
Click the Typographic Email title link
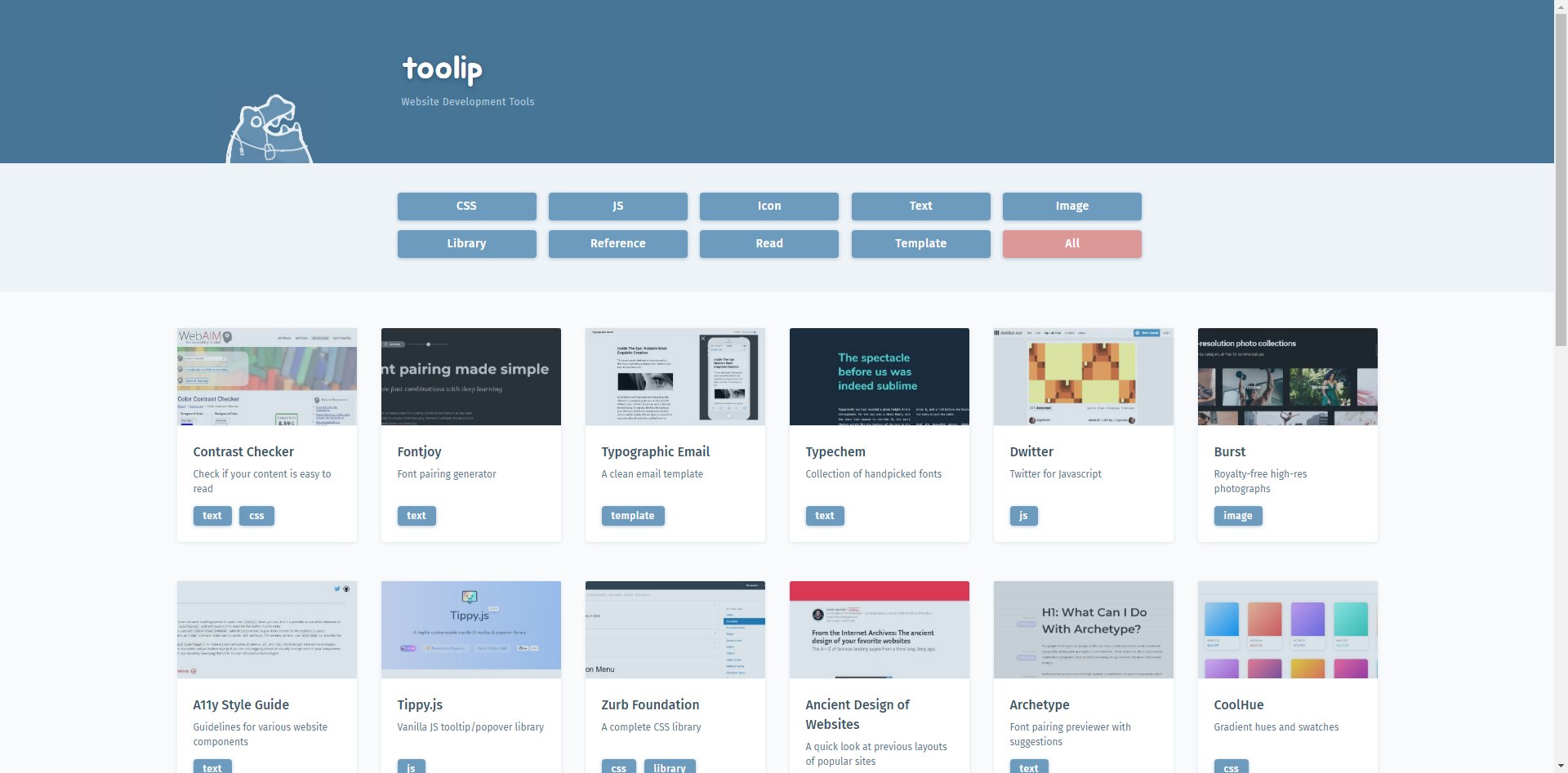655,452
